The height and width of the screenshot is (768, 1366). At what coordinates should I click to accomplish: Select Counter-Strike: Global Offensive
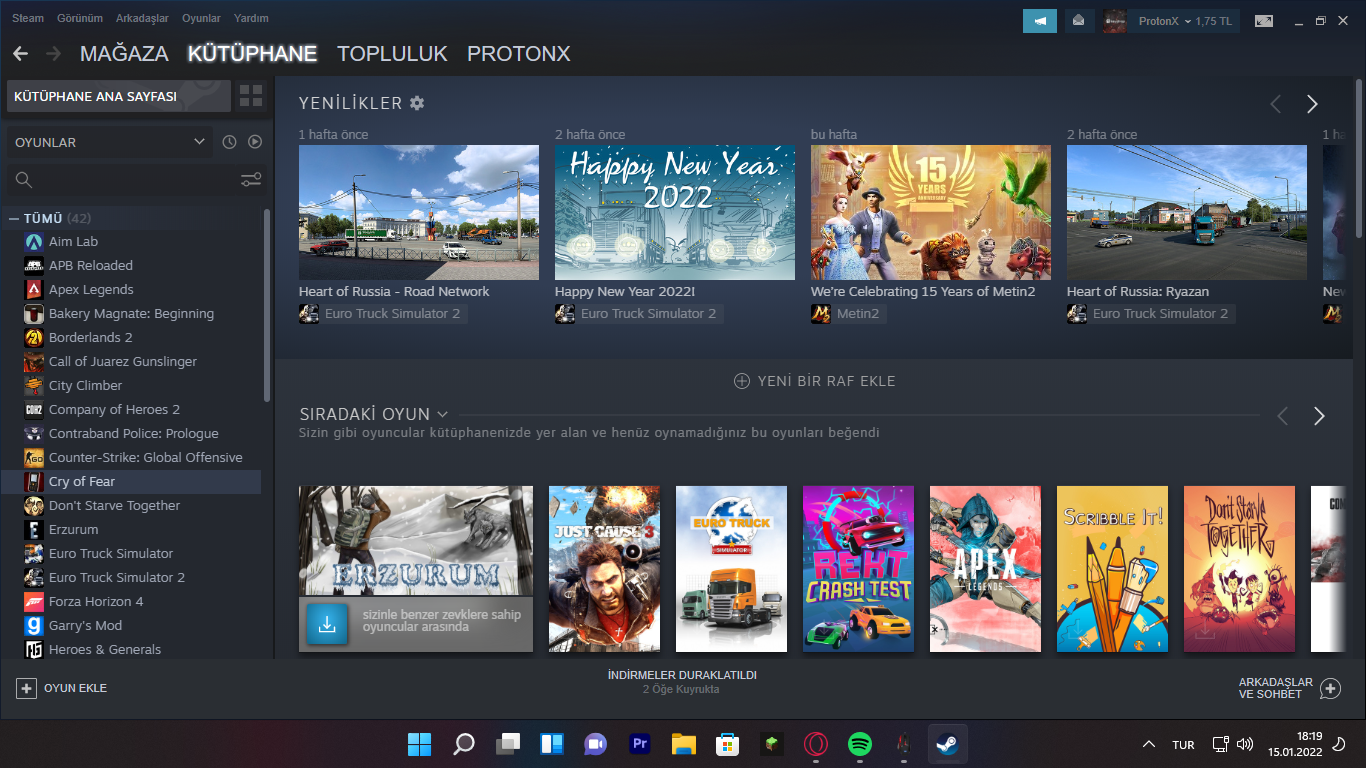tap(132, 458)
